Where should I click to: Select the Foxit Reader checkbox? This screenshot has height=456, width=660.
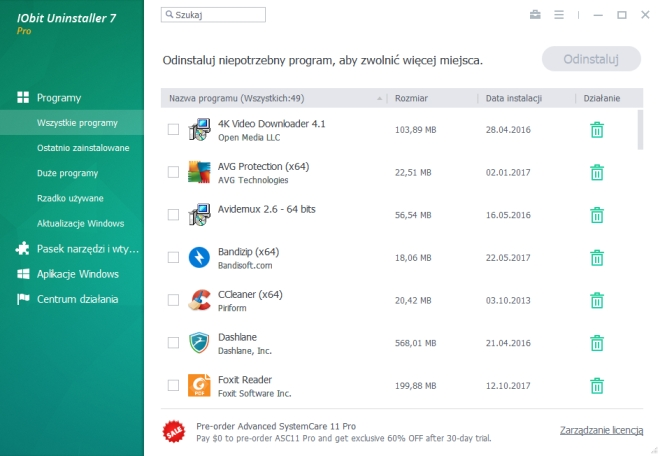tap(174, 385)
